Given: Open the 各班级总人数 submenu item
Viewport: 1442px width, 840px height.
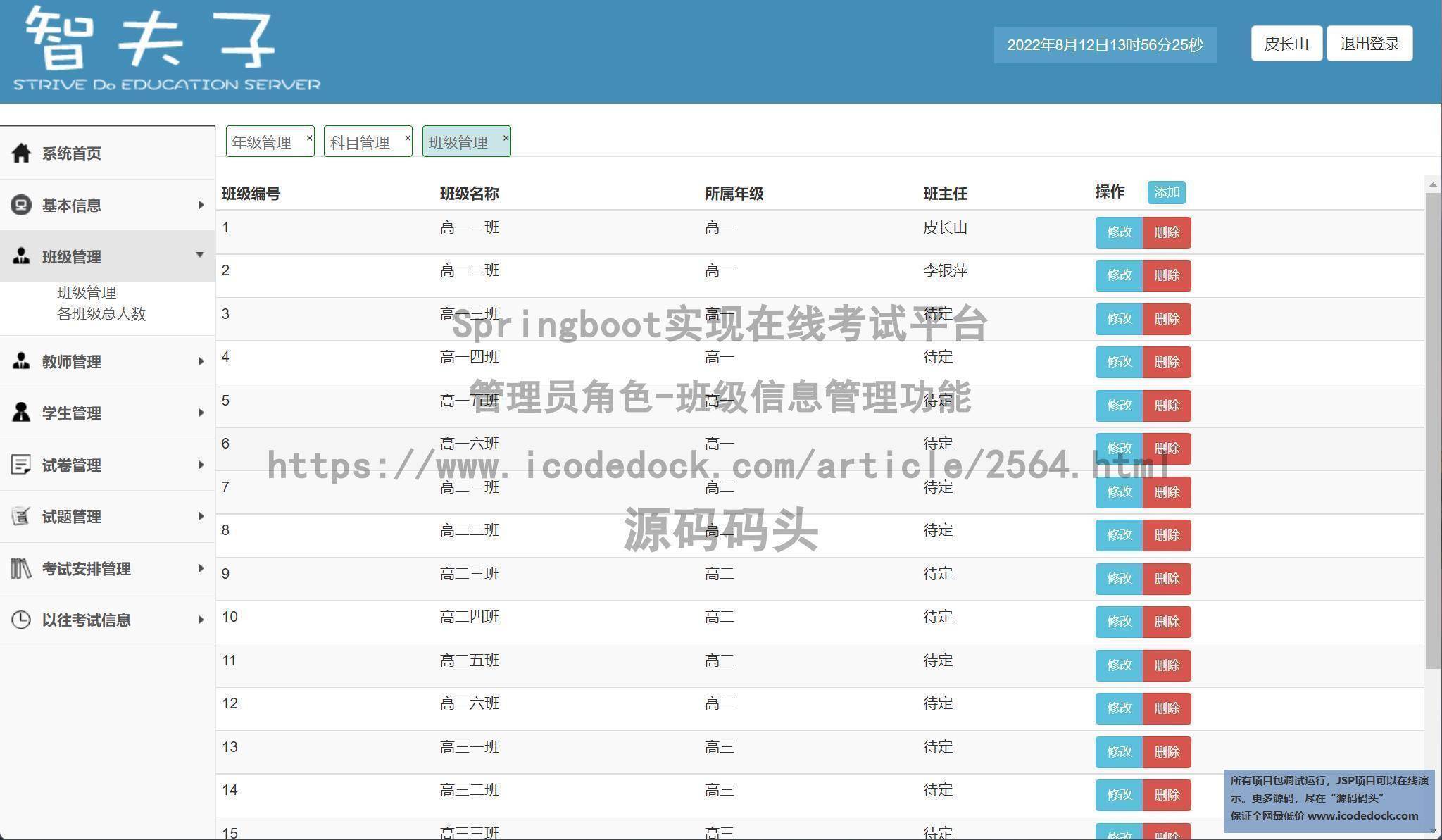Looking at the screenshot, I should pos(101,314).
